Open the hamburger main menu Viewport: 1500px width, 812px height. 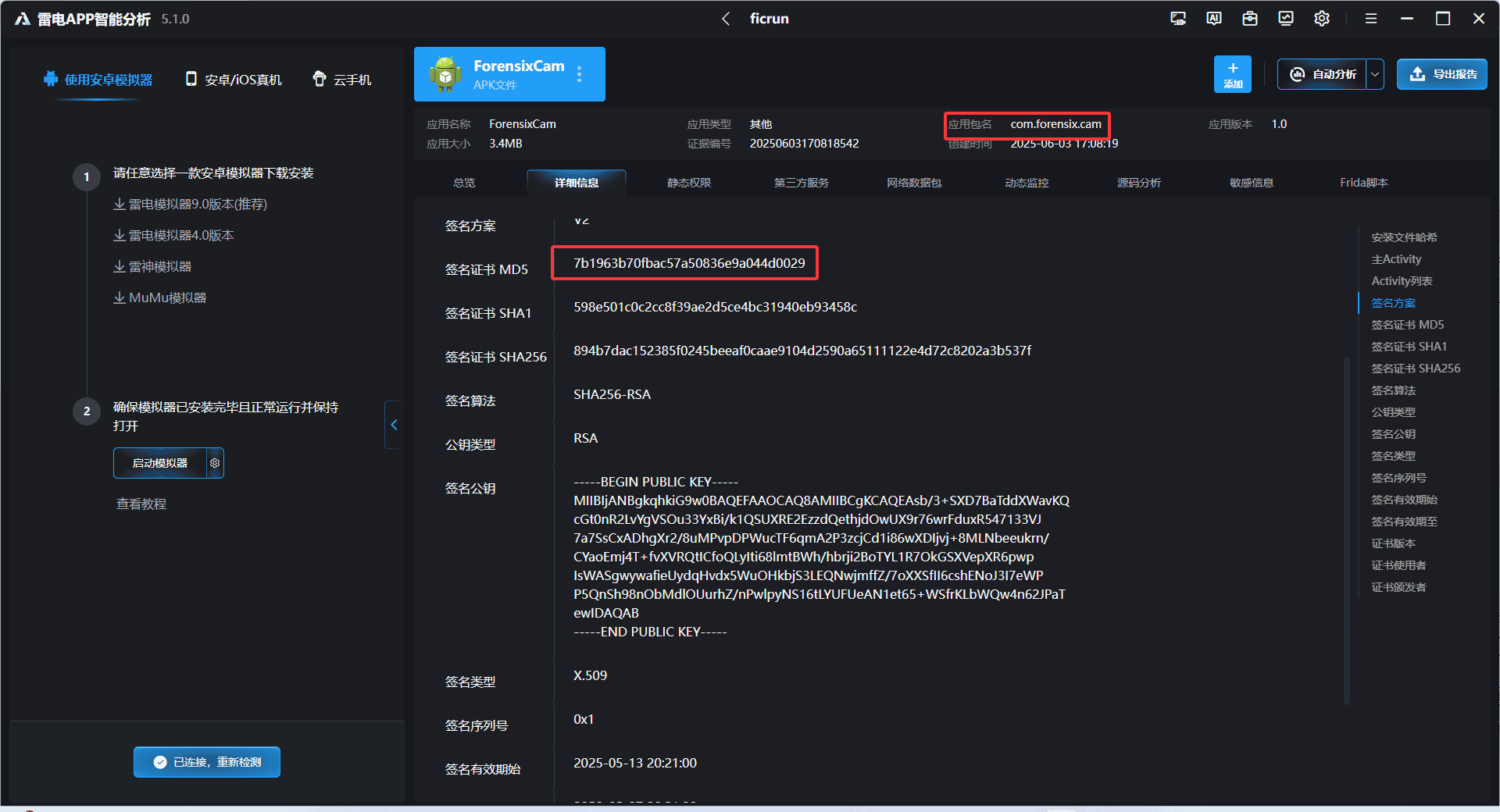click(x=1371, y=19)
